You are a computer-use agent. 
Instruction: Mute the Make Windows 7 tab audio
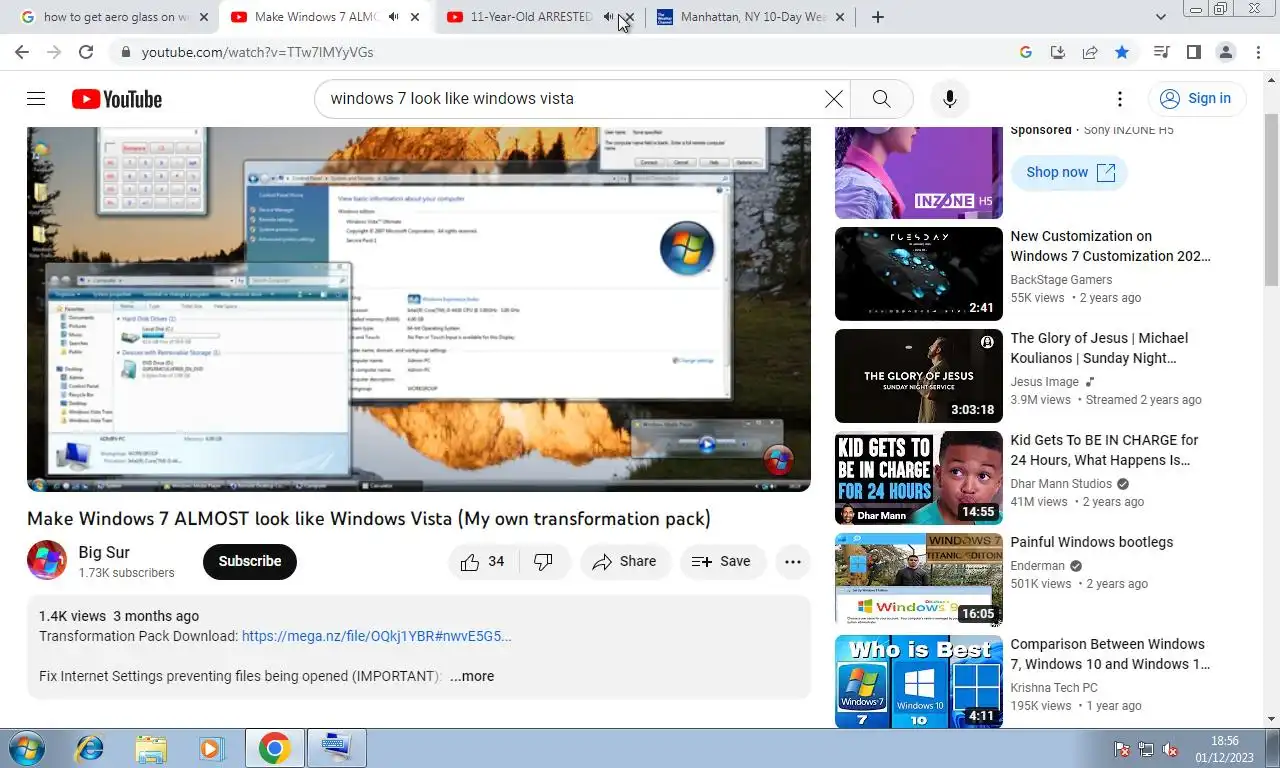394,17
